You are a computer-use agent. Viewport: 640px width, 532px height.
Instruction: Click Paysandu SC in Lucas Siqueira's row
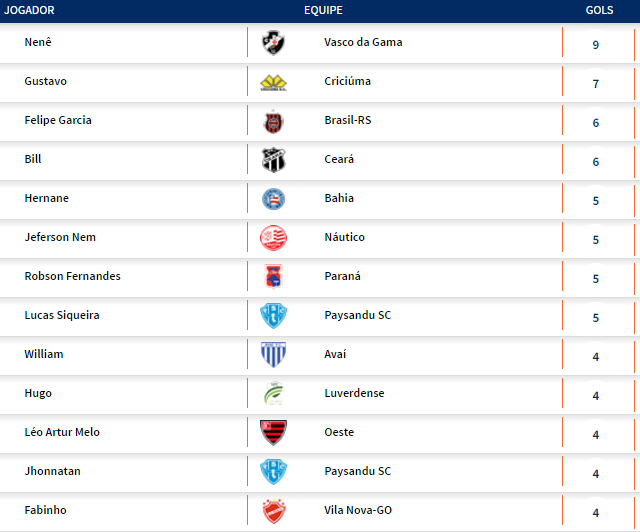click(x=357, y=316)
